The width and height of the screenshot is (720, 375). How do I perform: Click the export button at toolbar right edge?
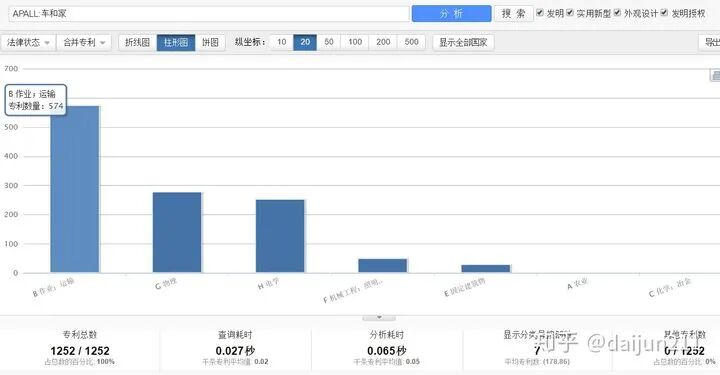coord(709,42)
